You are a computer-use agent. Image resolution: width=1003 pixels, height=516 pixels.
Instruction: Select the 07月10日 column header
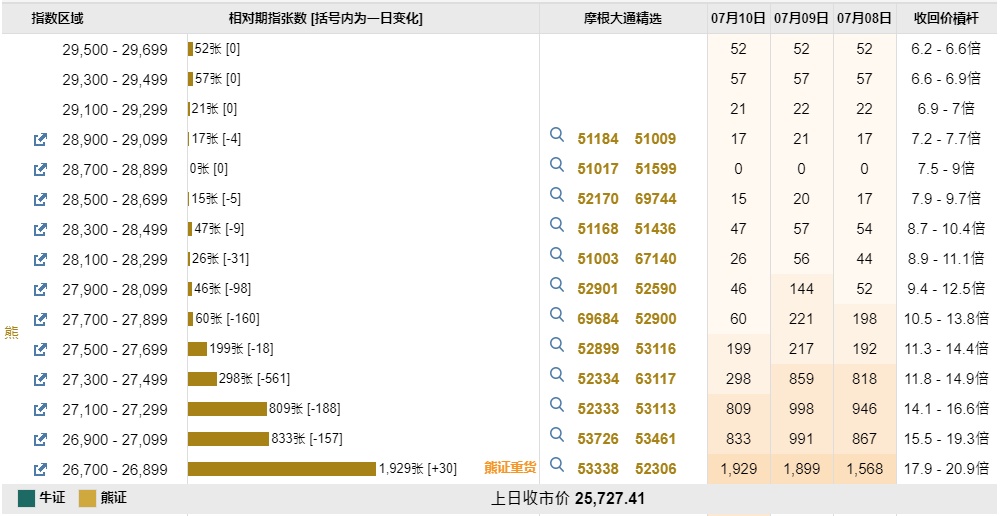(738, 19)
